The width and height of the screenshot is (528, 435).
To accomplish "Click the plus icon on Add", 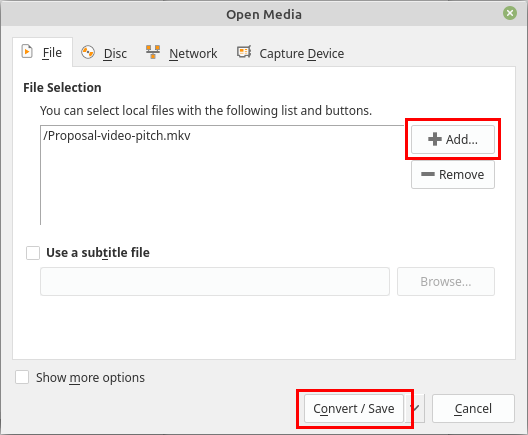I will point(435,139).
